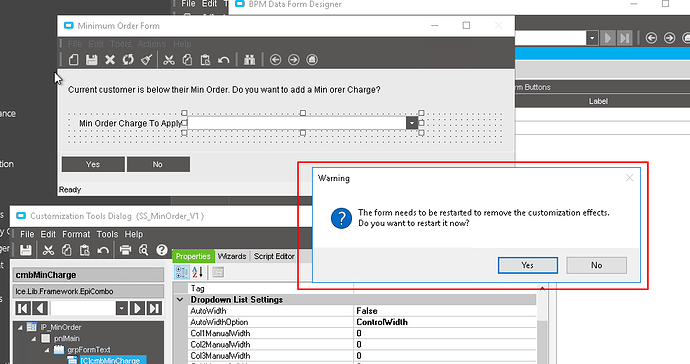The image size is (690, 364).
Task: Collapse the IP_MinOrder tree node
Action: (x=20, y=327)
